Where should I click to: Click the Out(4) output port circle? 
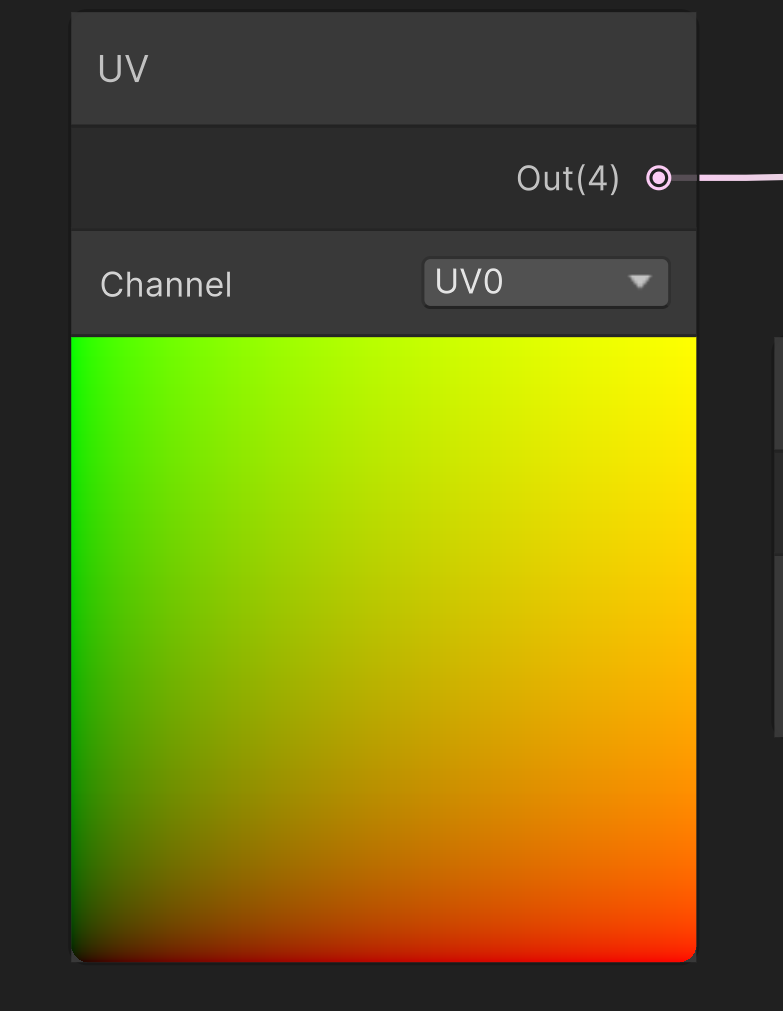[658, 178]
